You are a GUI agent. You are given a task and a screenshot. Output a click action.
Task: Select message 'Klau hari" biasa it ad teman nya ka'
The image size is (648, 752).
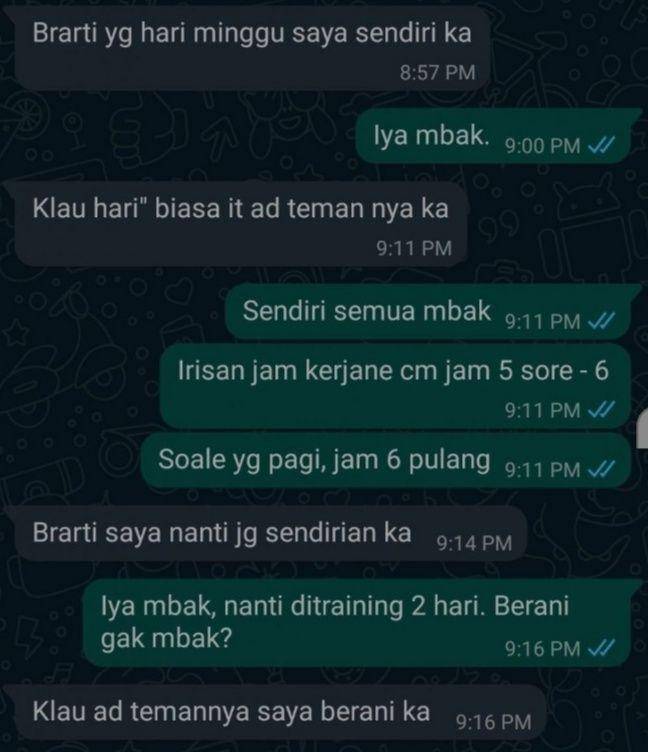(x=241, y=224)
